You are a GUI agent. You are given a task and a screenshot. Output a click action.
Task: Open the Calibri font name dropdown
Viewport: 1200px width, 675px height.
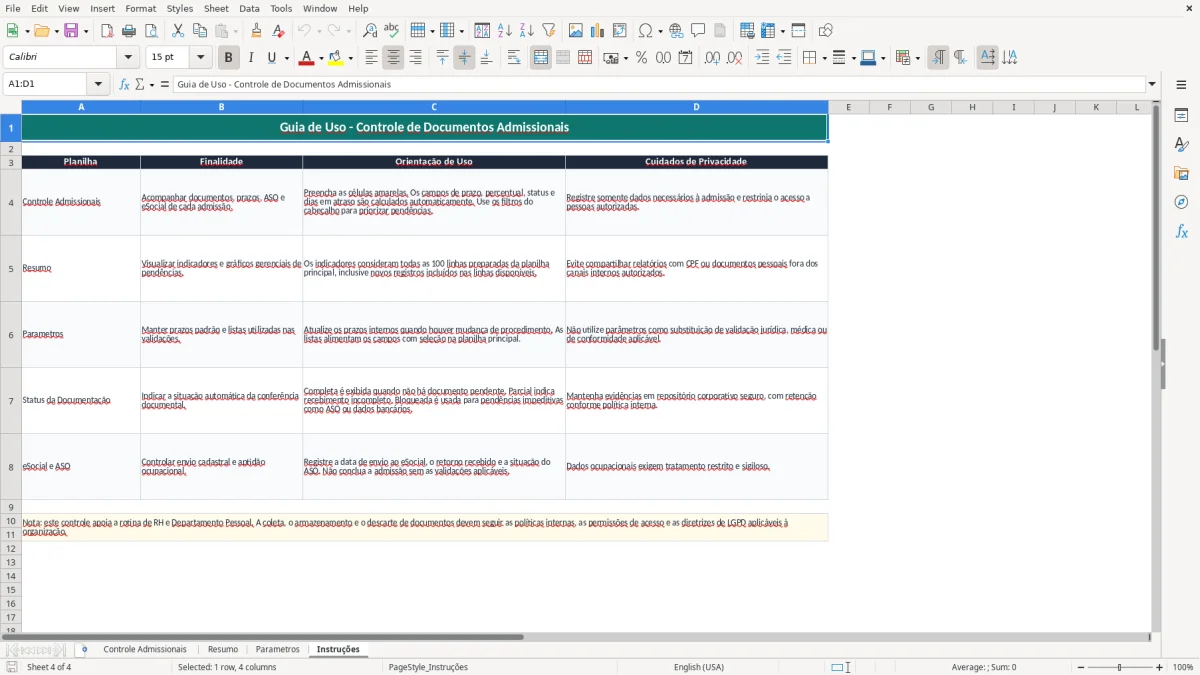pyautogui.click(x=127, y=58)
